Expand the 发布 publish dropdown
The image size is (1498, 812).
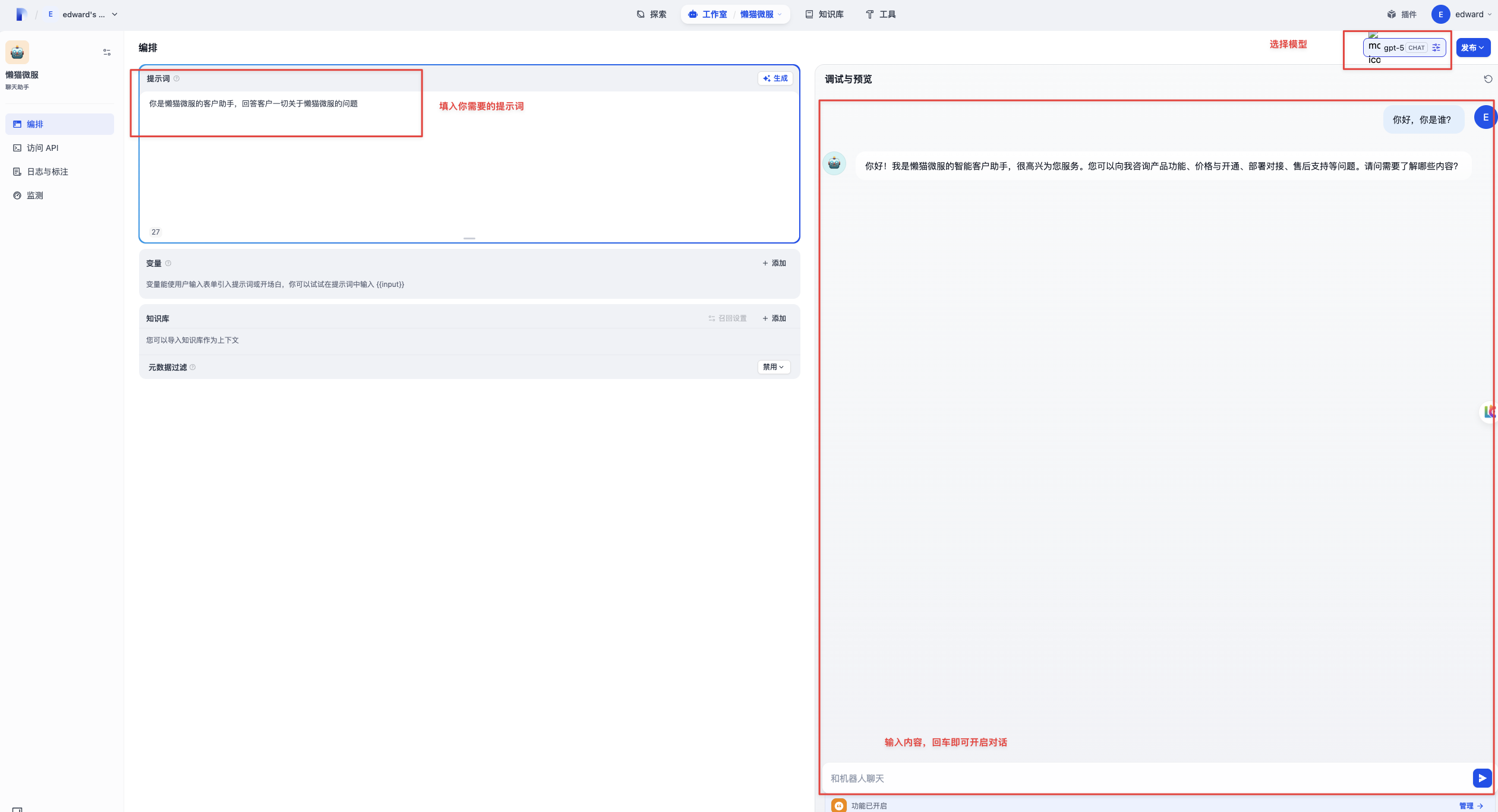pos(1473,48)
